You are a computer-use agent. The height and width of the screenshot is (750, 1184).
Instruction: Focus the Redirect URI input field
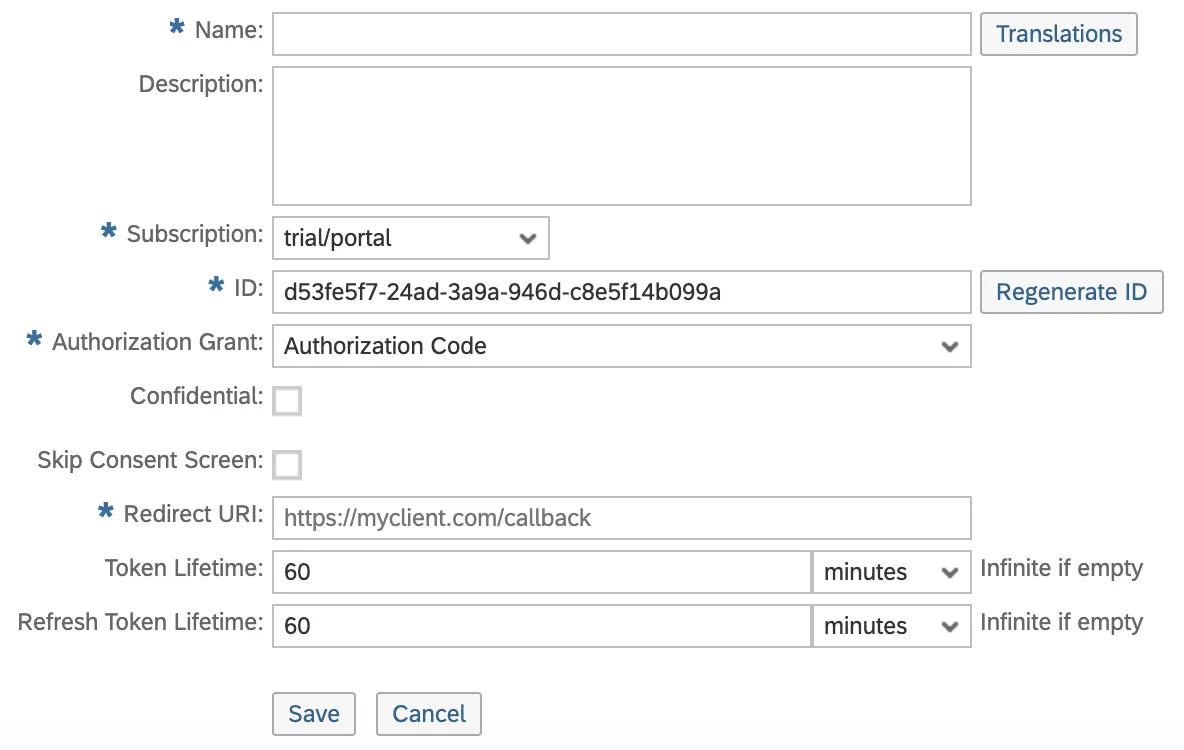point(621,518)
